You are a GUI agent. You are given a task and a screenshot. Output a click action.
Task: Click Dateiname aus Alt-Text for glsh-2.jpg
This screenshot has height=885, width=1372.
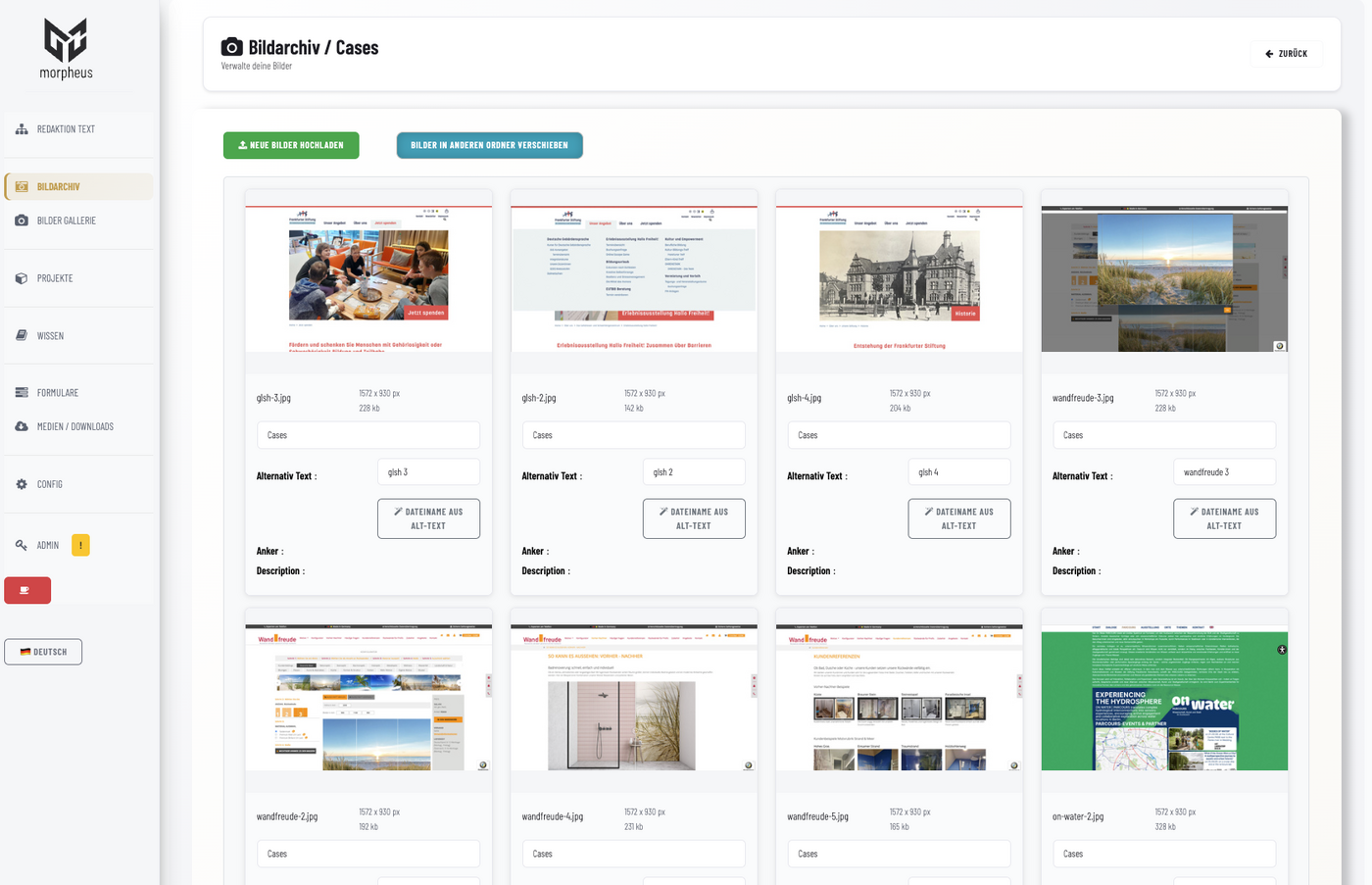[694, 518]
